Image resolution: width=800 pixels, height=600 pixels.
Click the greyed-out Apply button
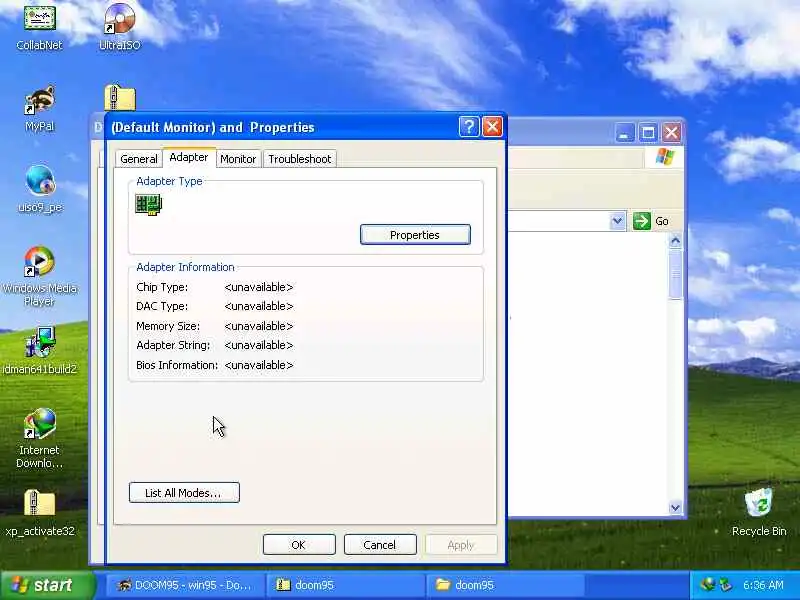[461, 545]
